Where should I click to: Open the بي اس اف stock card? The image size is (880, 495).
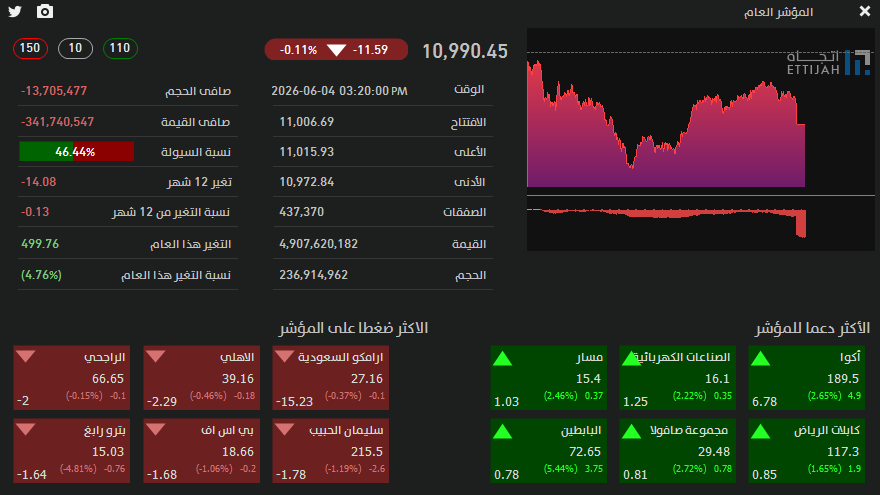(x=201, y=451)
